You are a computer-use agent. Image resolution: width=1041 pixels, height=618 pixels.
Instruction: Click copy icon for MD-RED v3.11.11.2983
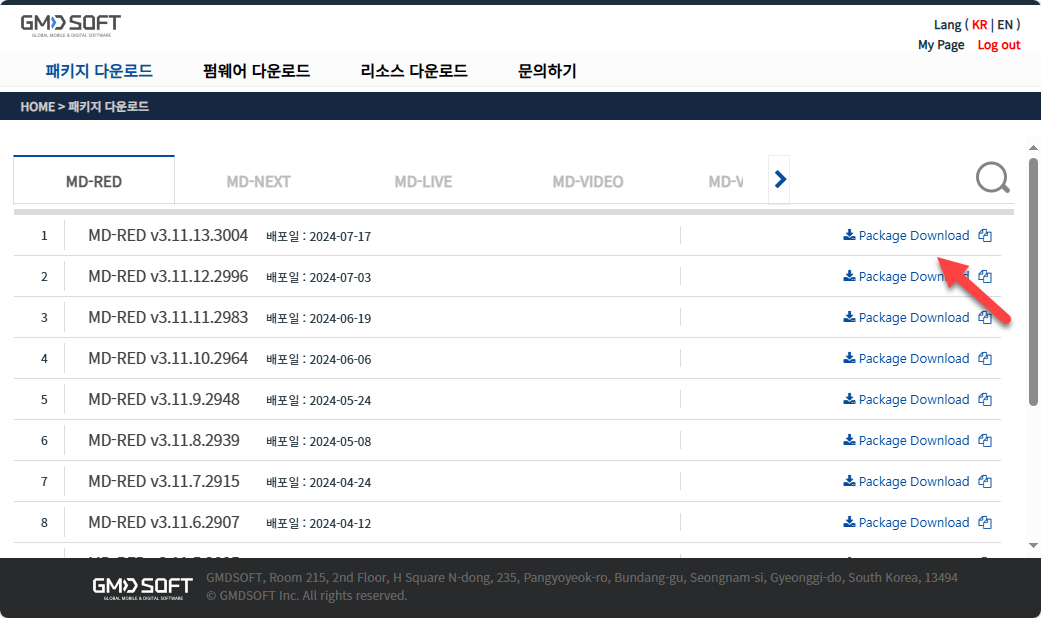click(x=985, y=318)
